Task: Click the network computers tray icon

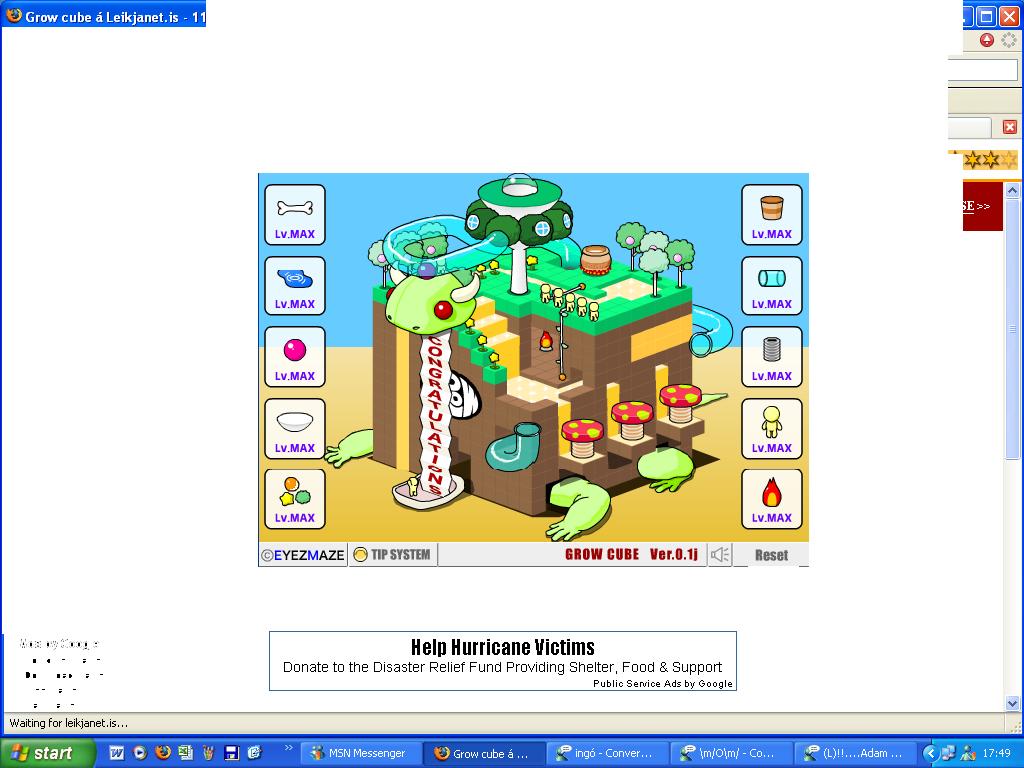Action: (948, 754)
